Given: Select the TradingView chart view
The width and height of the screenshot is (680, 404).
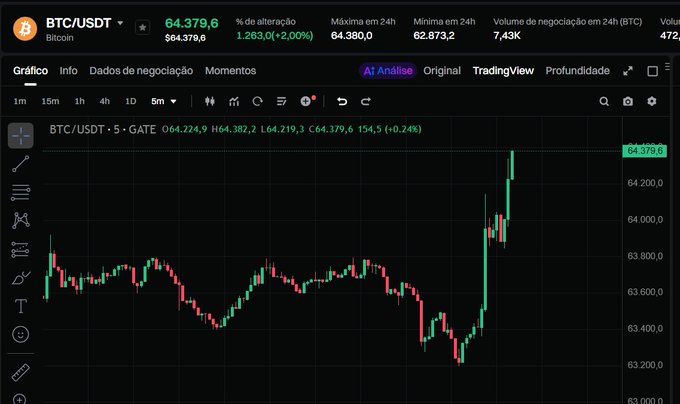Looking at the screenshot, I should (x=503, y=71).
